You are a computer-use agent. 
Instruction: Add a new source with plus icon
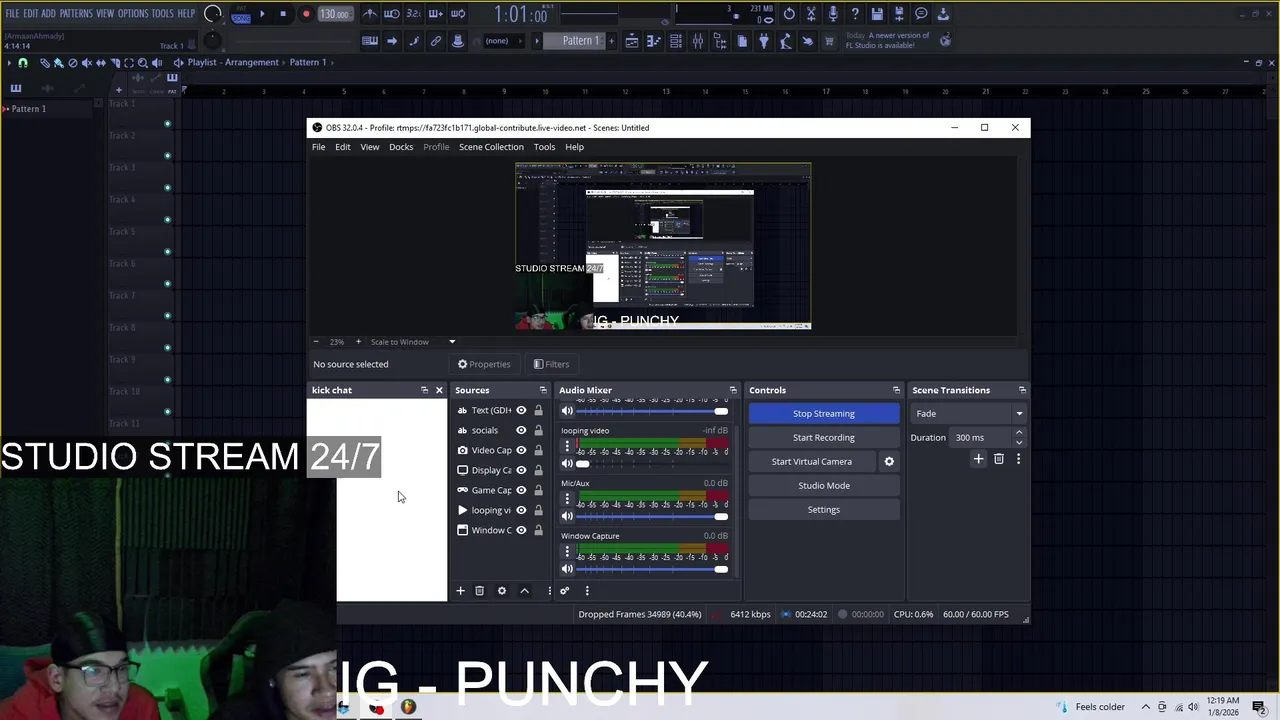(460, 591)
